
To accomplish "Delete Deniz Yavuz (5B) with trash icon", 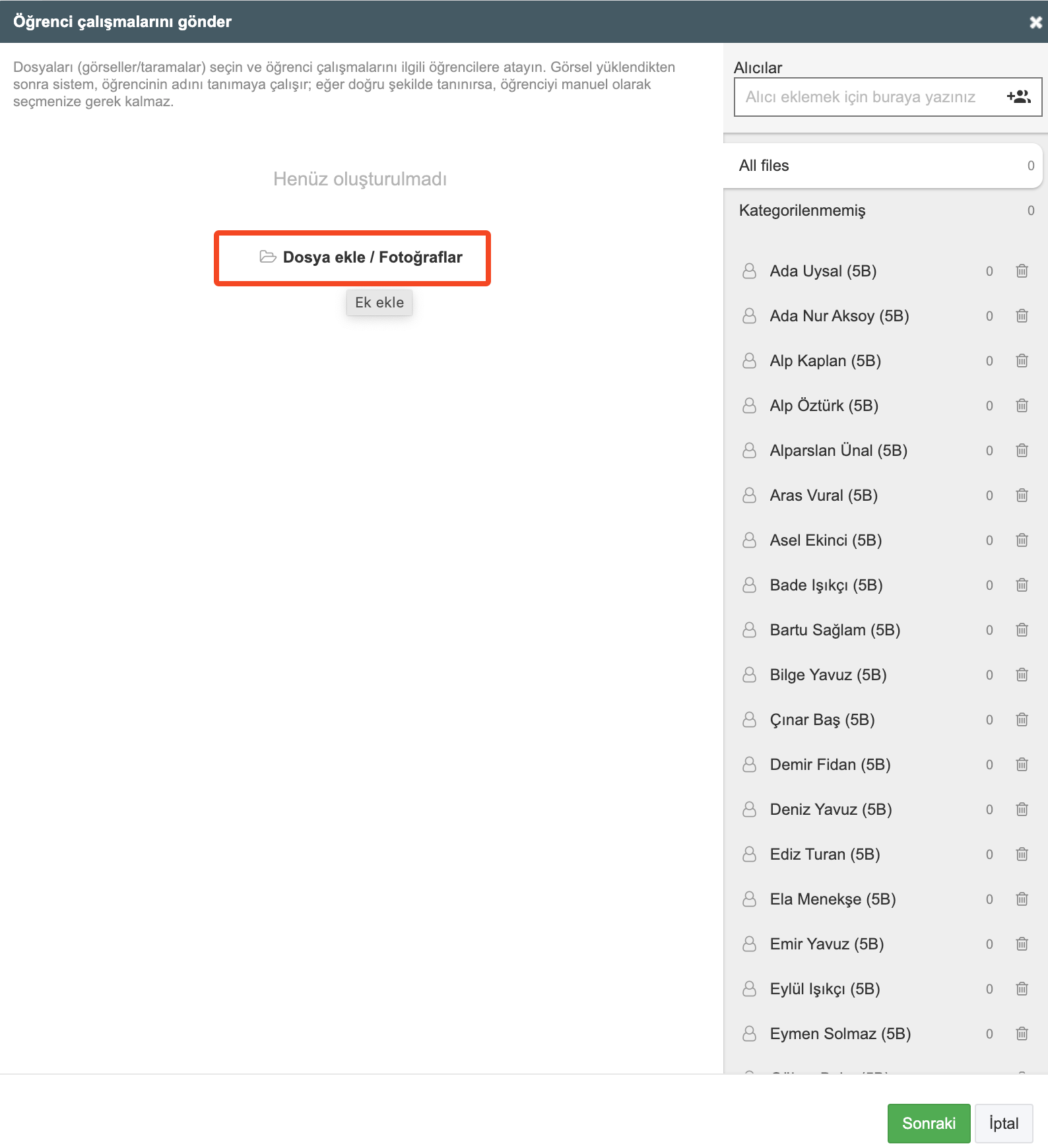I will click(x=1022, y=810).
